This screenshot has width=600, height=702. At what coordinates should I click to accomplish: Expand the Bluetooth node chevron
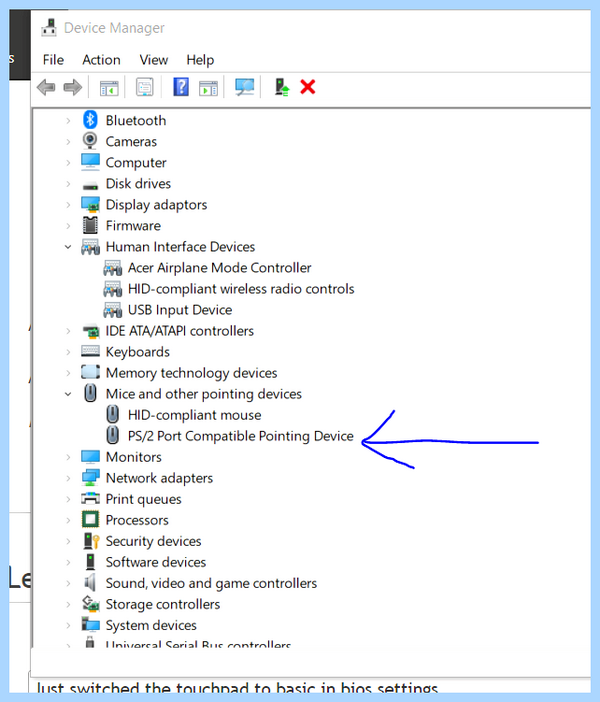coord(68,120)
